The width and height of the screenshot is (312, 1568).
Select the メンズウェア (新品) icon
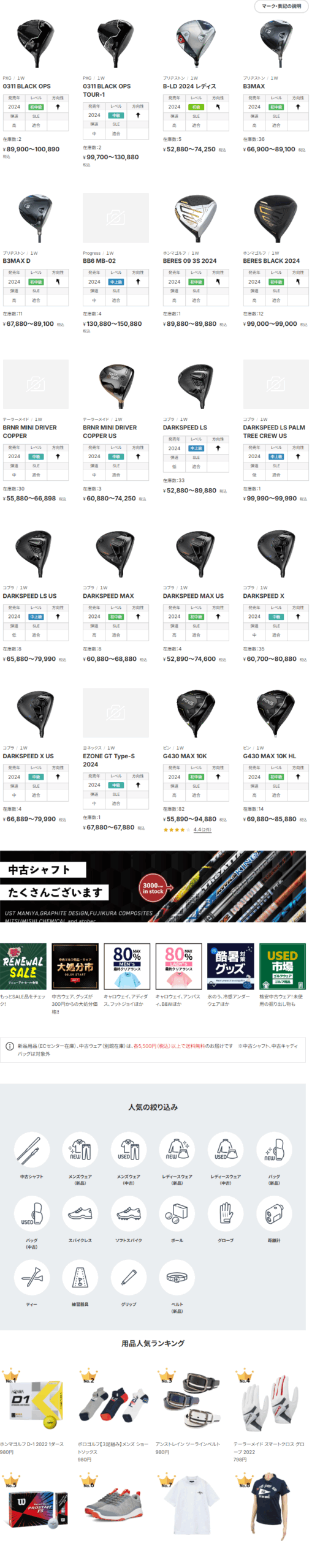pyautogui.click(x=80, y=1150)
